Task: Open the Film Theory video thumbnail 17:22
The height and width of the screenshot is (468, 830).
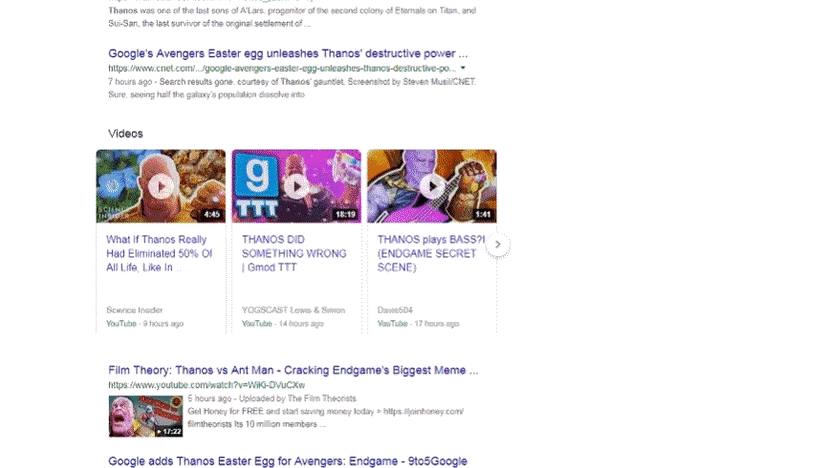Action: click(x=146, y=416)
